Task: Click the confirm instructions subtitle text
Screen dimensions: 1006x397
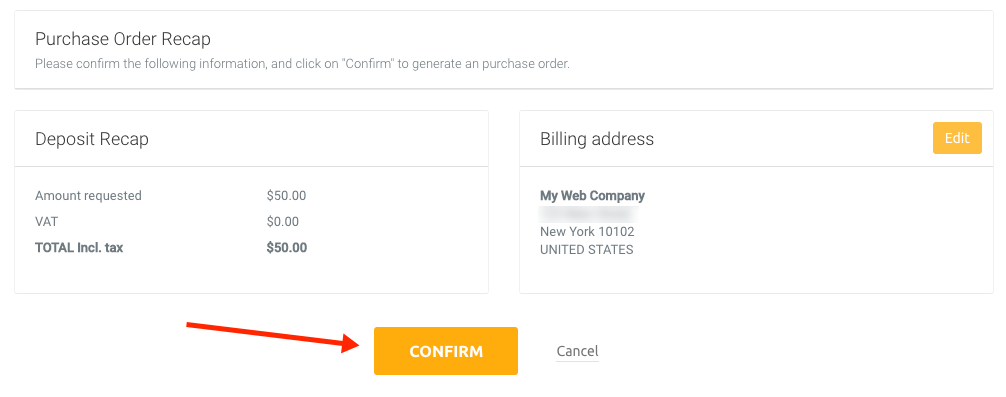Action: click(302, 64)
